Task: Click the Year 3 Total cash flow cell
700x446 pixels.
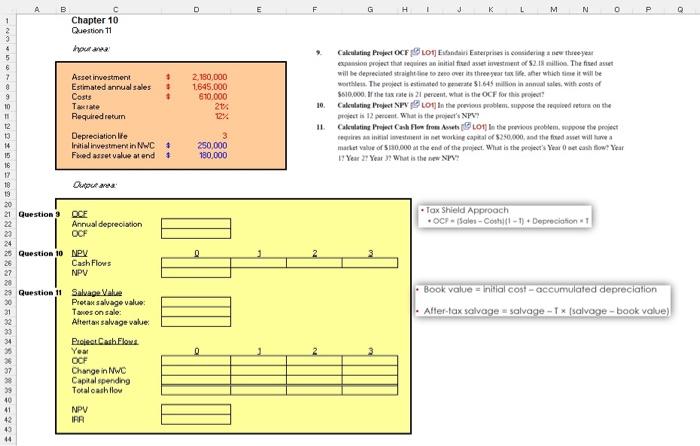Action: pos(370,390)
